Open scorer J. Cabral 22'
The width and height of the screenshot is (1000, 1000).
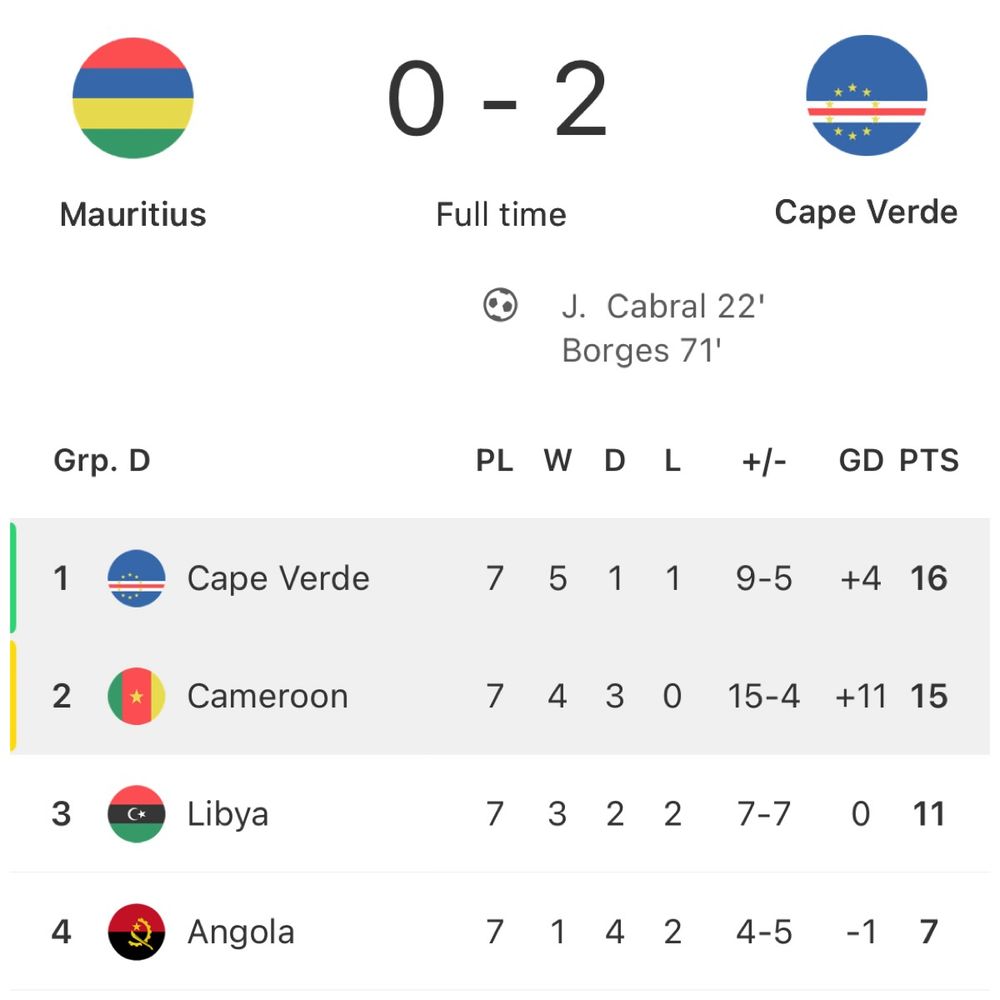663,306
